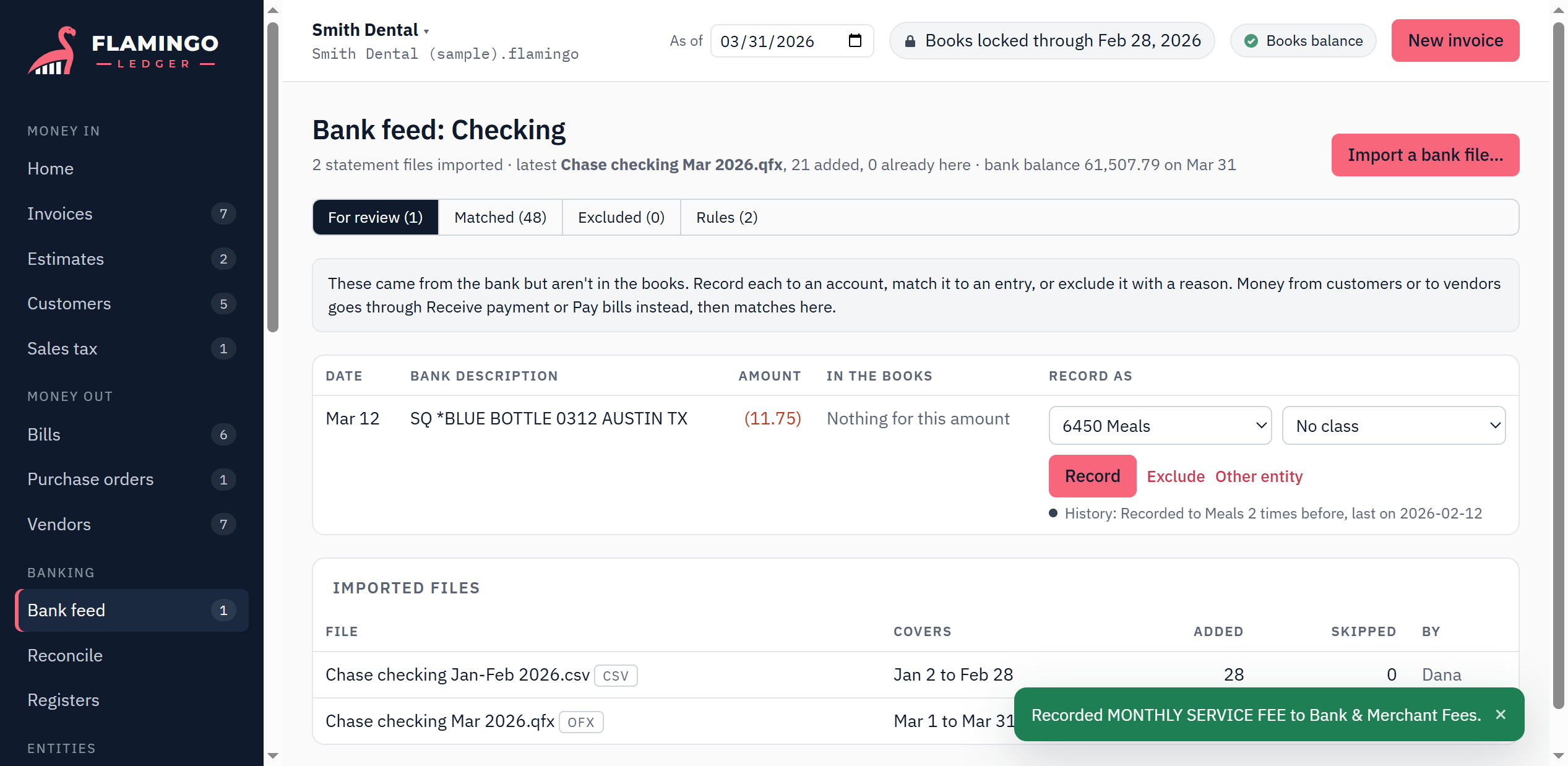Image resolution: width=1568 pixels, height=766 pixels.
Task: Click the Bank feed count badge 1
Action: point(223,611)
